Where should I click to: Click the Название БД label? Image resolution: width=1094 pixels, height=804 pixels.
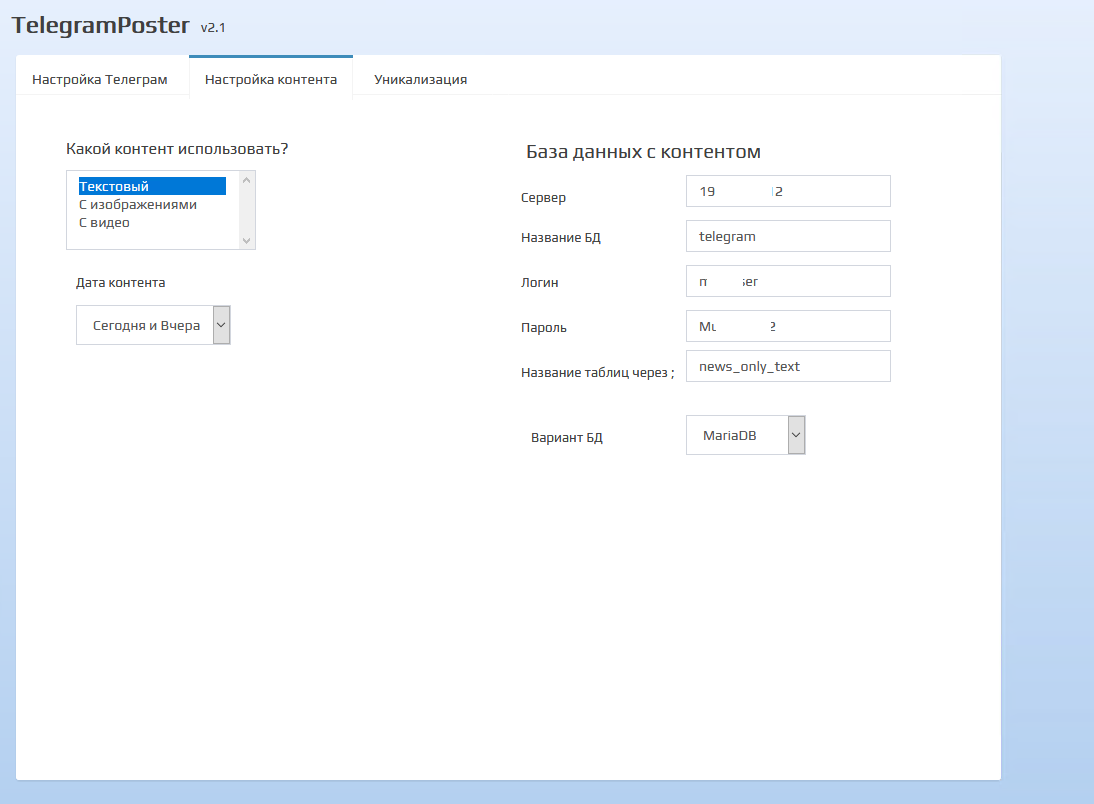pos(561,238)
